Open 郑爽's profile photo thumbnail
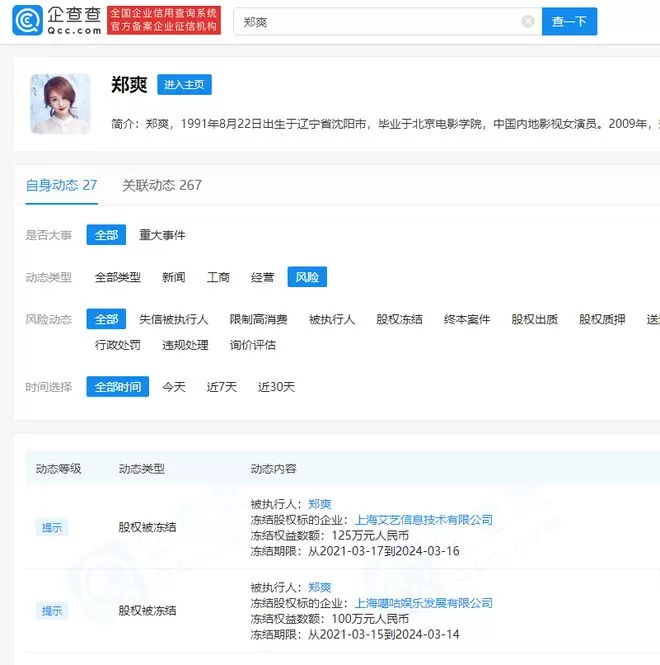Screen dimensions: 660x665 click(60, 104)
